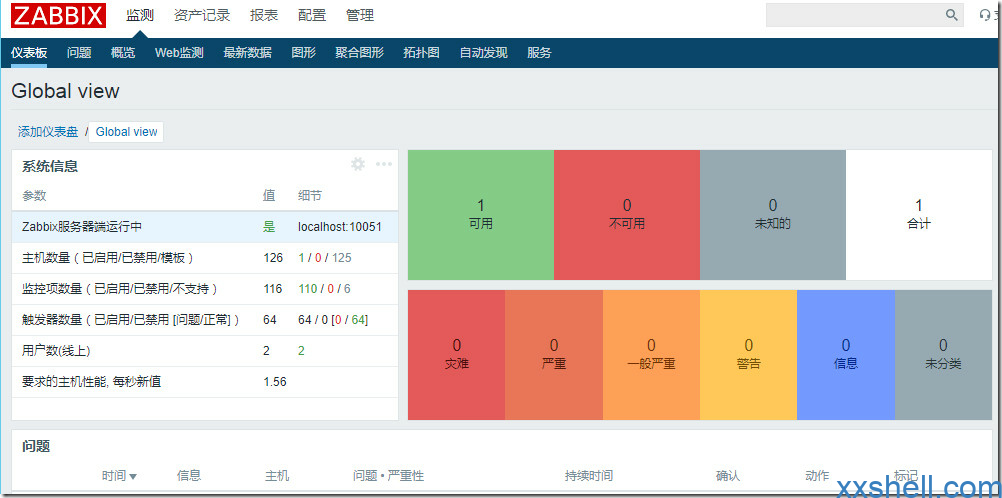Click the white 合计 hosts tile

[x=919, y=215]
